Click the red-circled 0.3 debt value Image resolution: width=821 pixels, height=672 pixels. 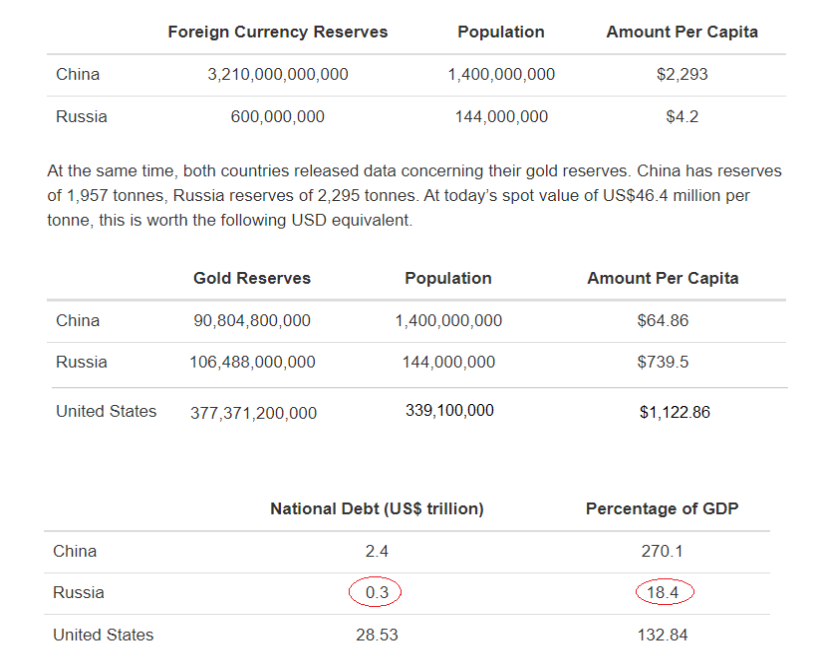pos(376,593)
